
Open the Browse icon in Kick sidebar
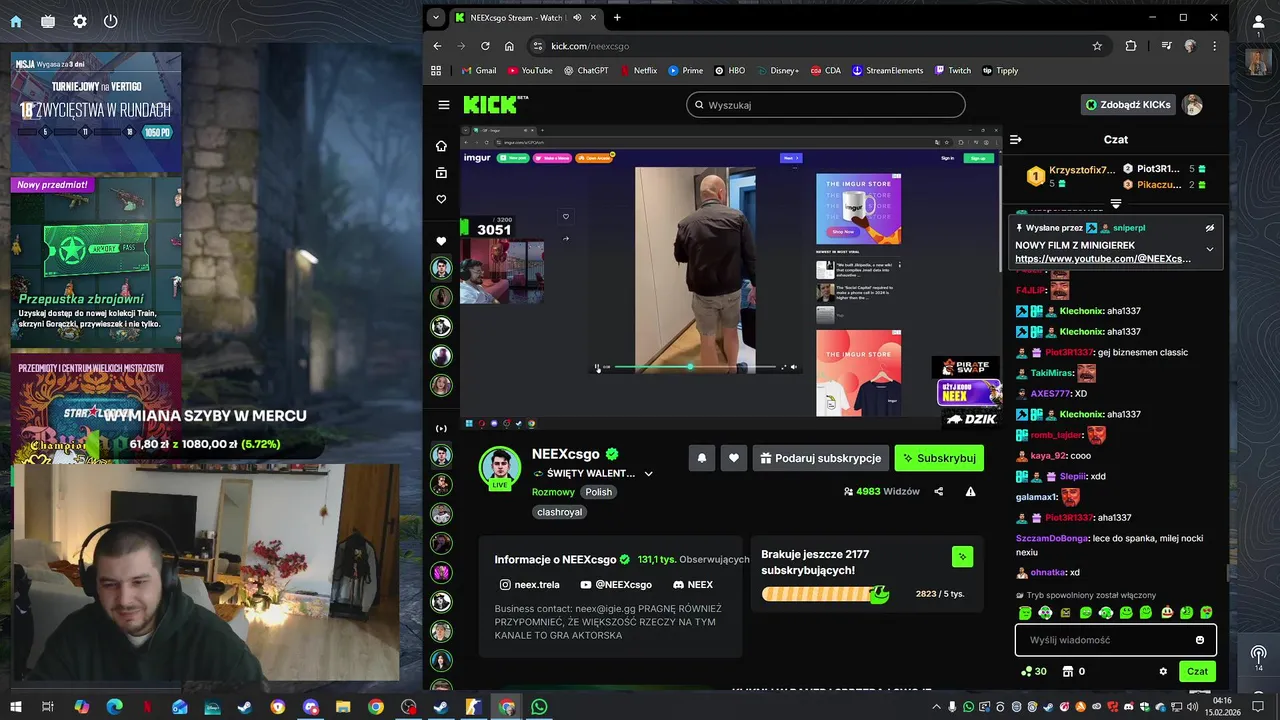pos(441,173)
